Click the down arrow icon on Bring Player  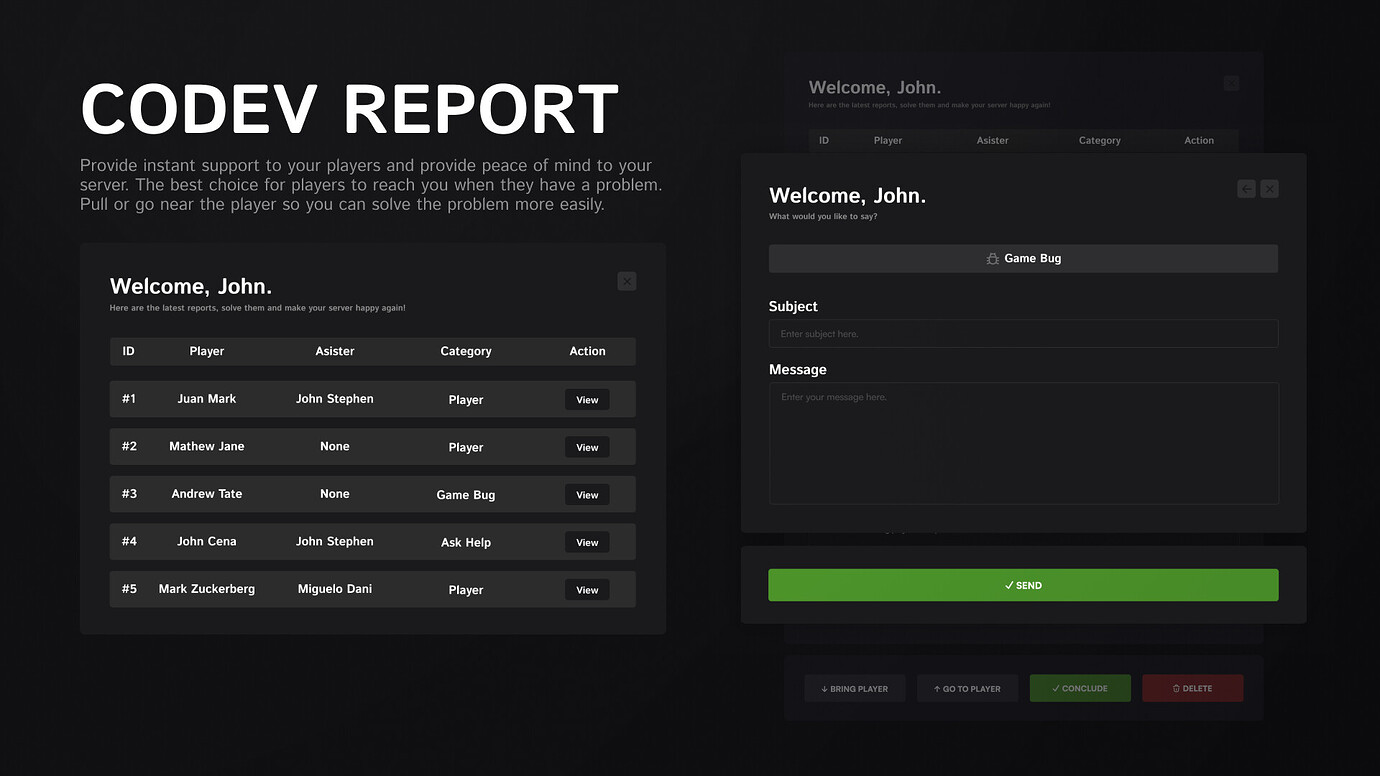(824, 688)
